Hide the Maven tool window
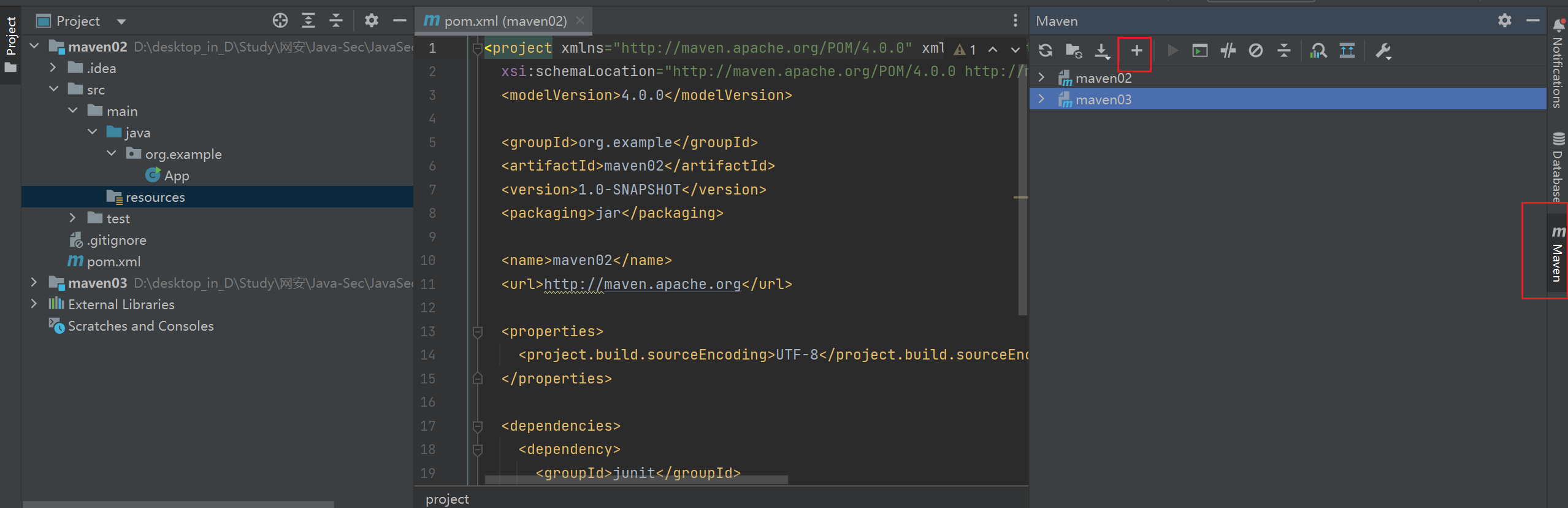Viewport: 1568px width, 508px height. click(x=1533, y=20)
